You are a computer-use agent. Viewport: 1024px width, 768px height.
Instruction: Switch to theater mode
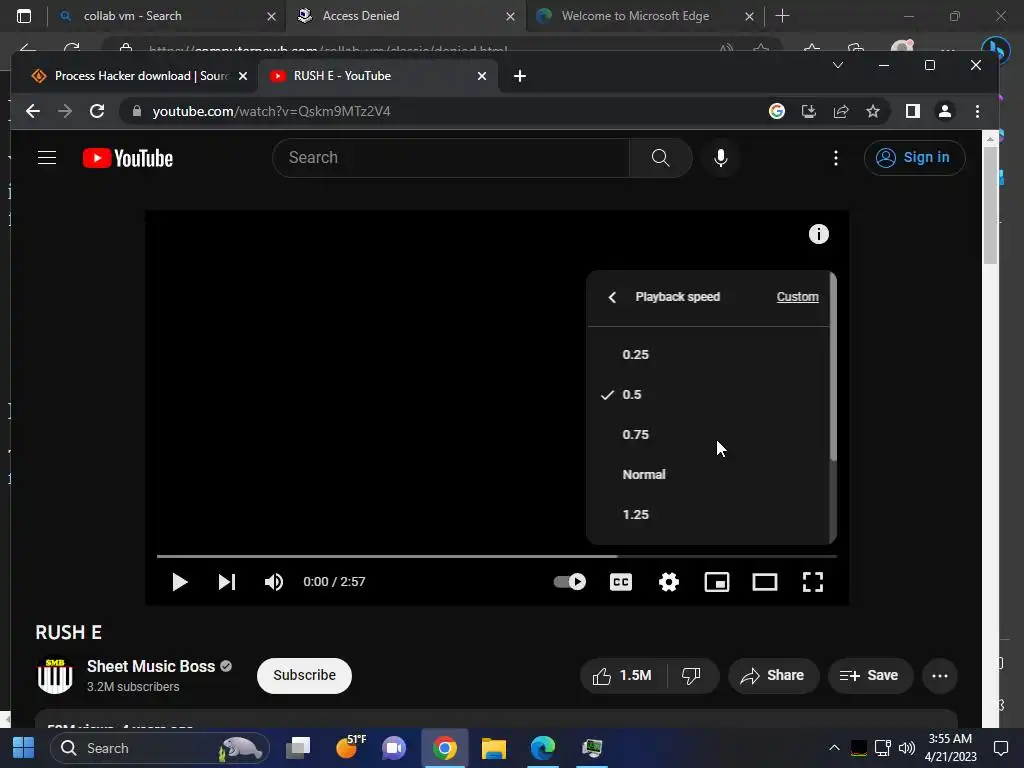coord(765,582)
